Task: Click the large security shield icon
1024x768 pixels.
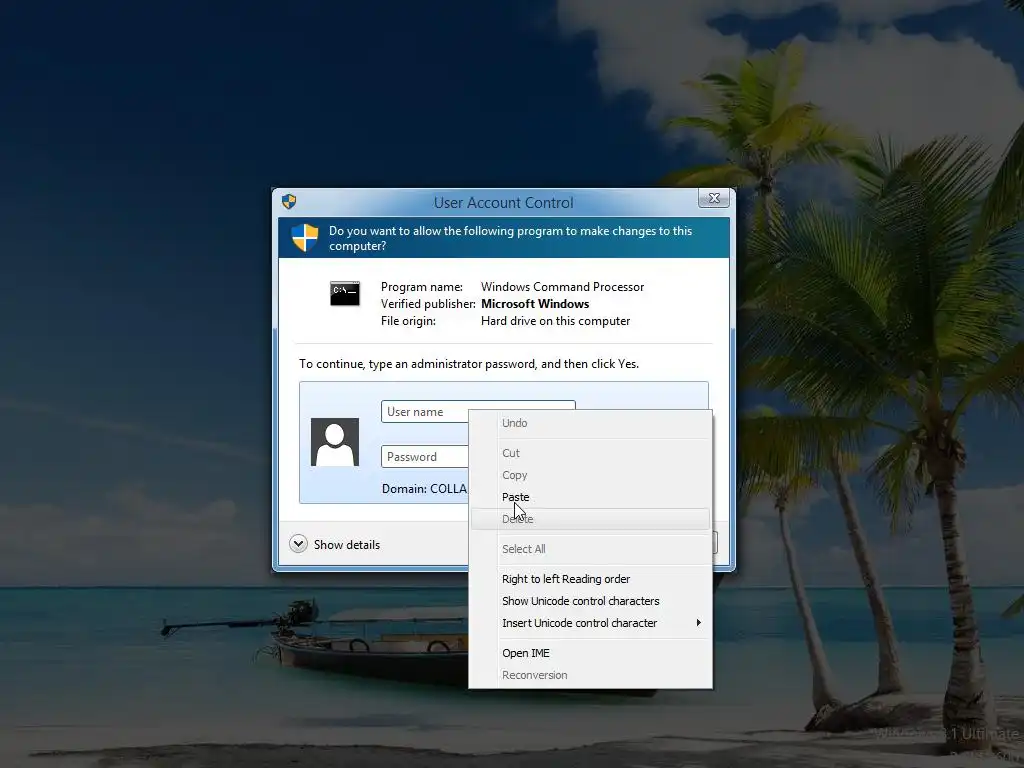Action: click(305, 238)
